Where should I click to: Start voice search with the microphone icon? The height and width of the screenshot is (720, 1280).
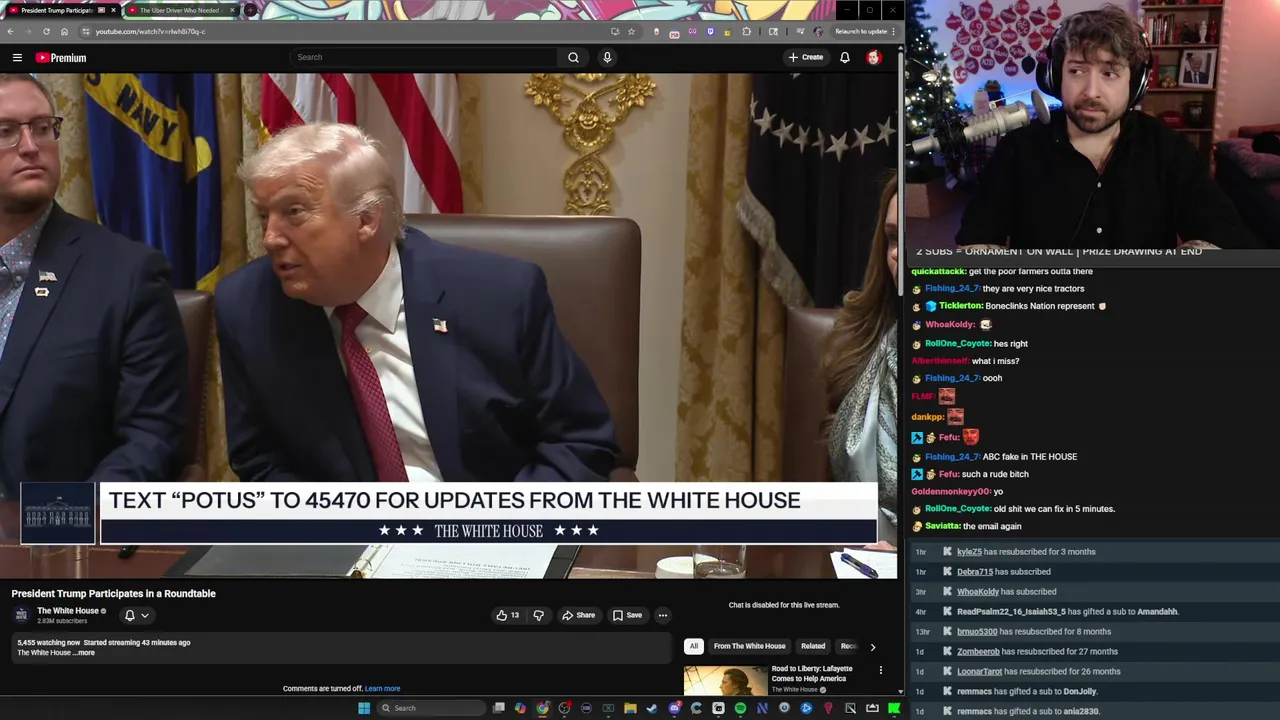coord(607,58)
